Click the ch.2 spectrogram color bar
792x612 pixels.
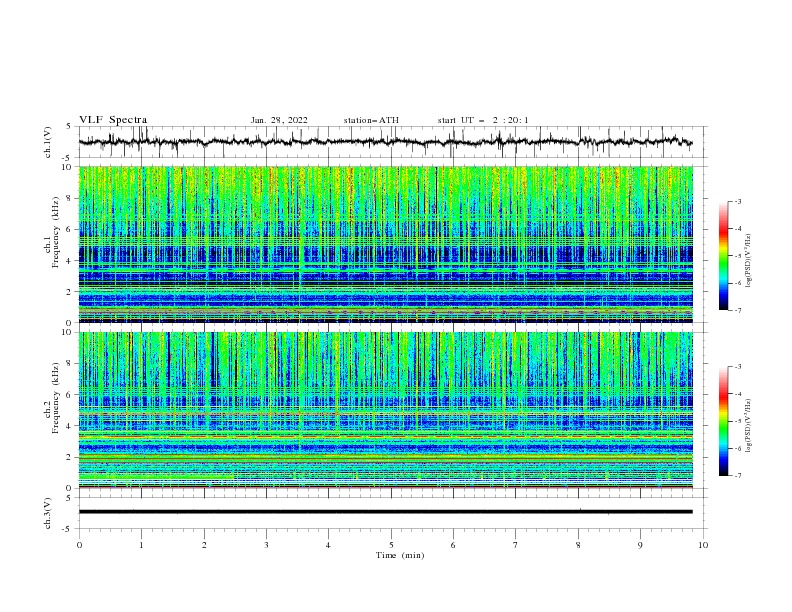pyautogui.click(x=723, y=421)
